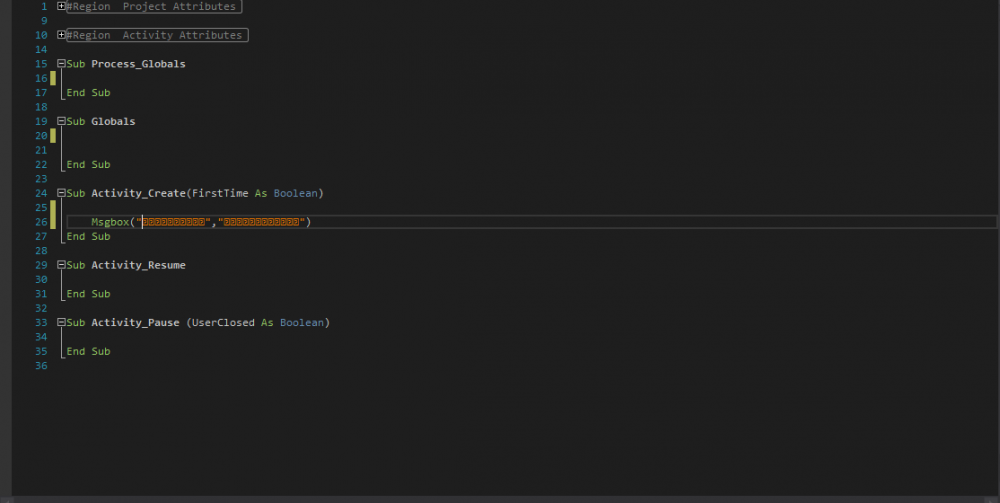Click the UserClosed parameter name
This screenshot has width=1000, height=503.
223,323
